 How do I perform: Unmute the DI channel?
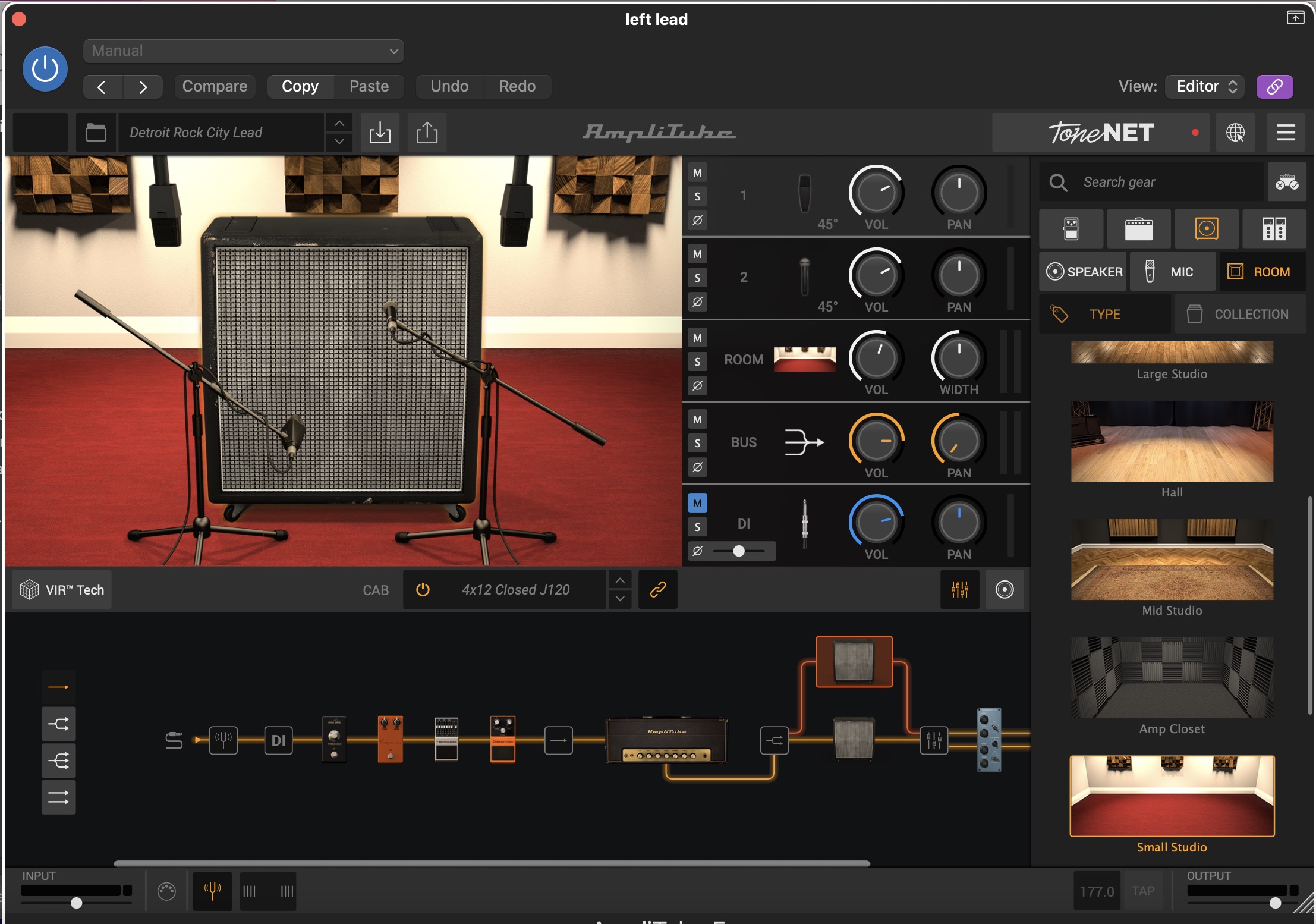(x=697, y=503)
